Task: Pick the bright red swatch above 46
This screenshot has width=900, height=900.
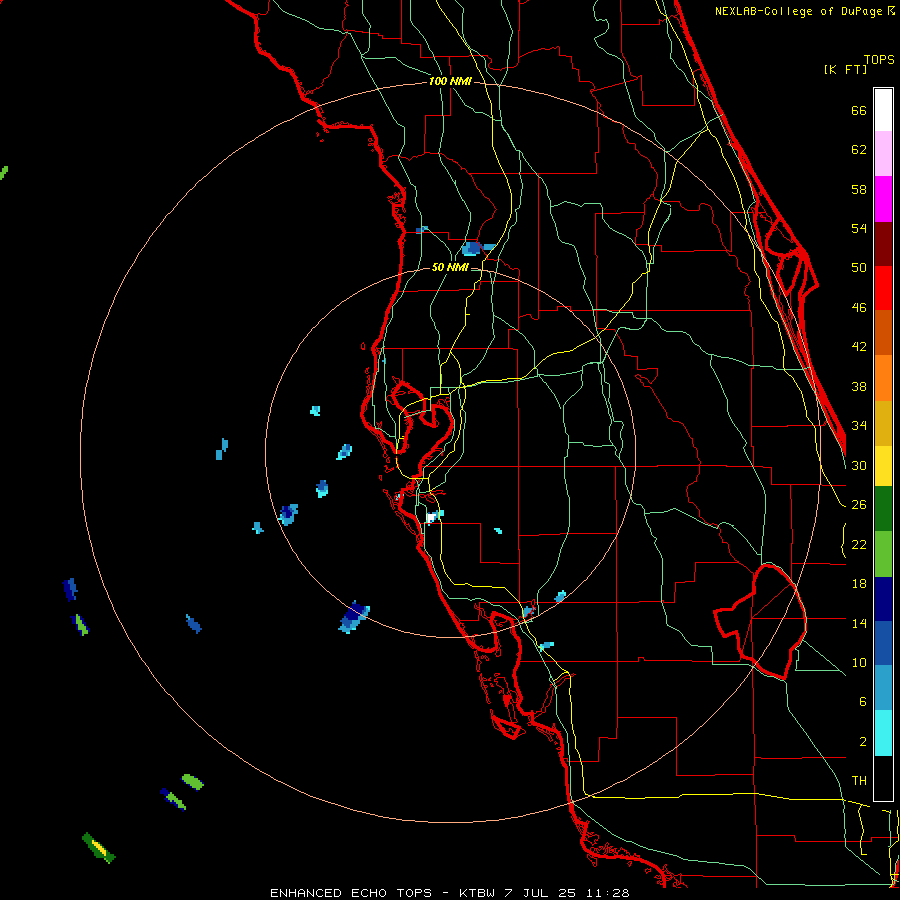Action: (x=883, y=288)
